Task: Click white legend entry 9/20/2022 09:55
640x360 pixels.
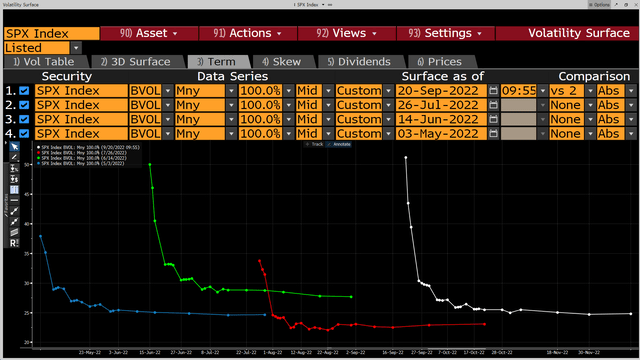Action: [x=88, y=147]
